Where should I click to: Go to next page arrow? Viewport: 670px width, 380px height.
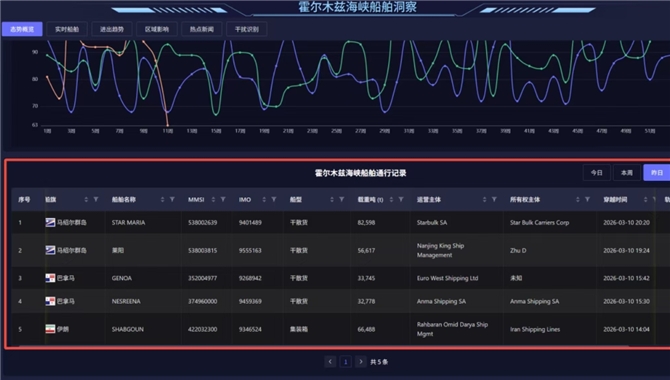(x=361, y=362)
